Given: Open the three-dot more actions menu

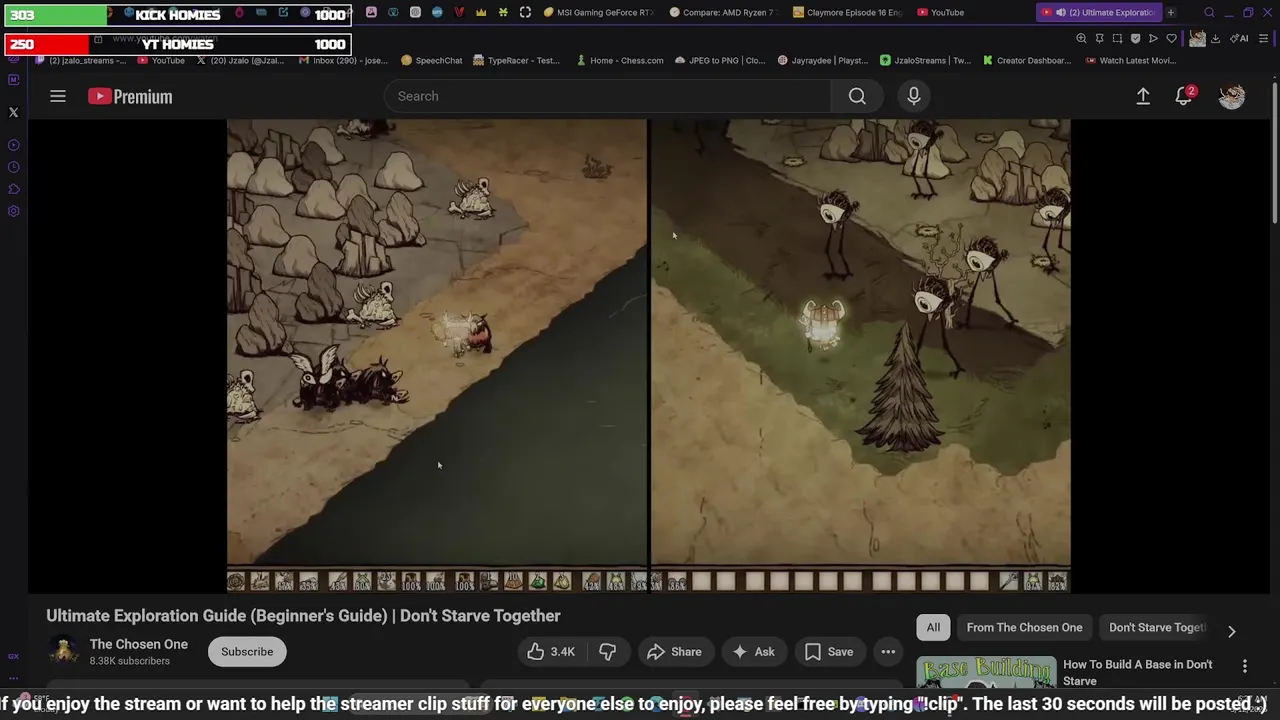Looking at the screenshot, I should pos(888,652).
